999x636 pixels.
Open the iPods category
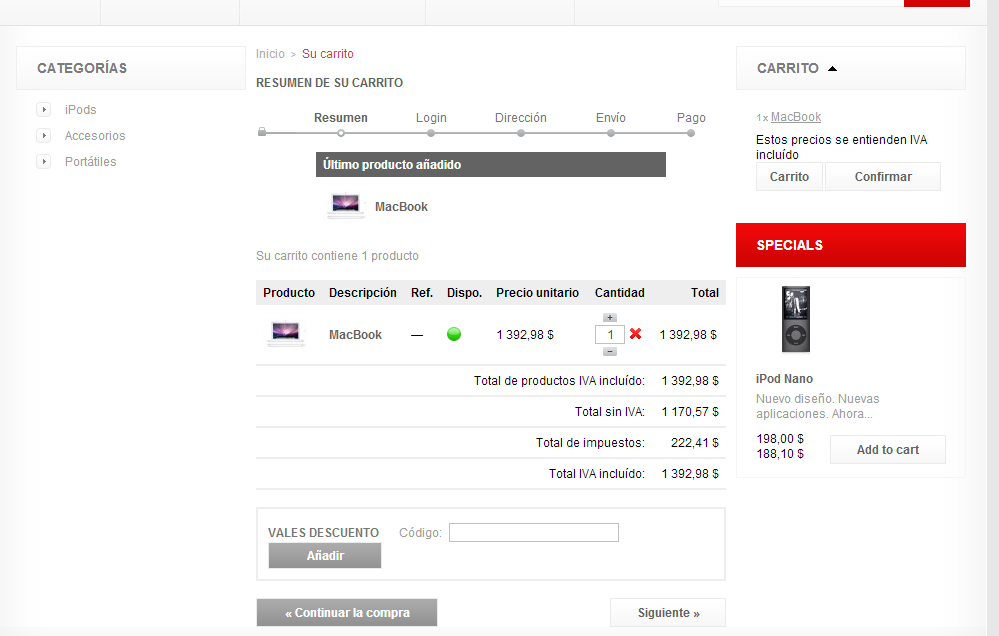pyautogui.click(x=80, y=110)
